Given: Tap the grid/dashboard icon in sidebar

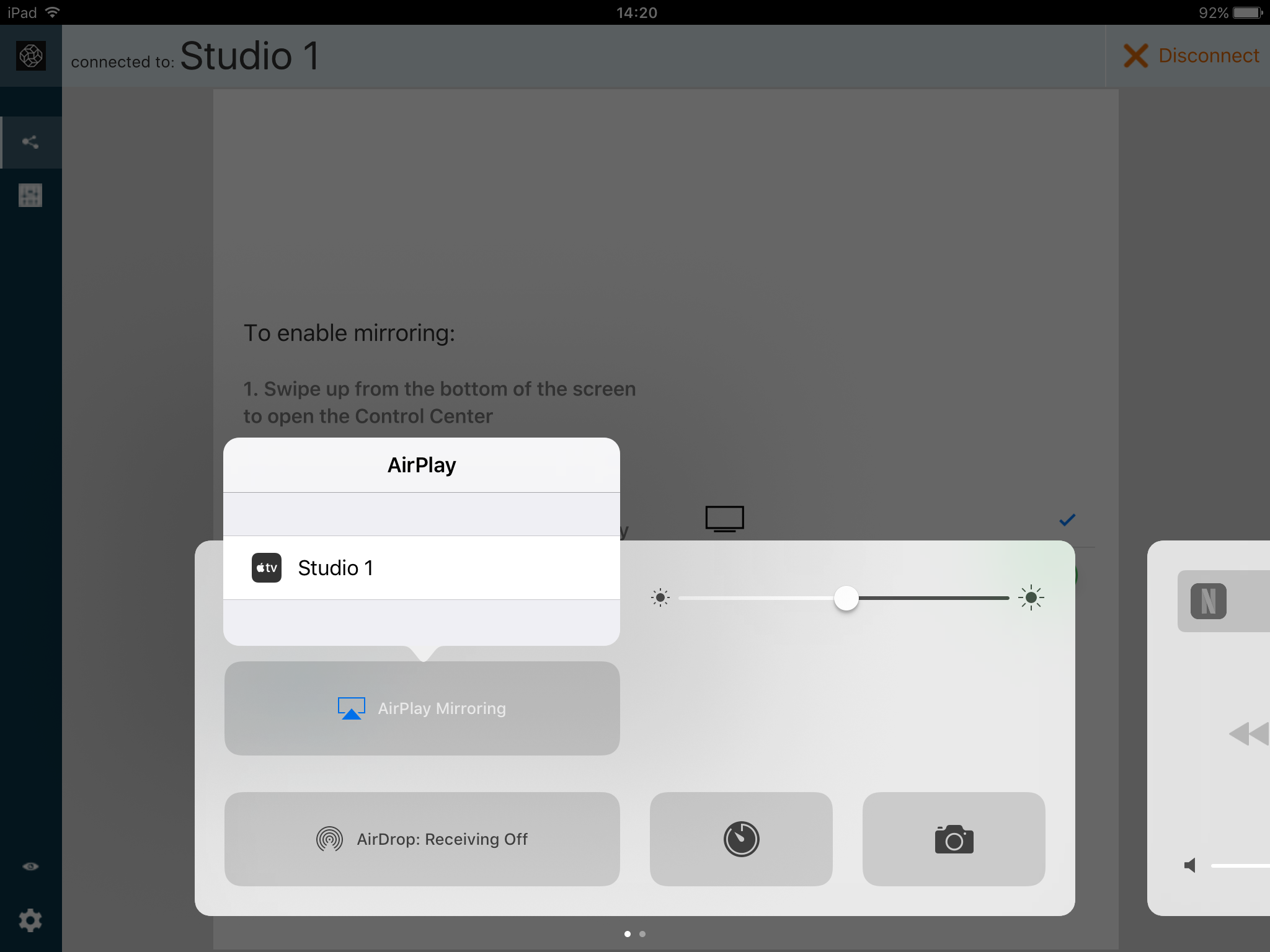Looking at the screenshot, I should coord(29,195).
